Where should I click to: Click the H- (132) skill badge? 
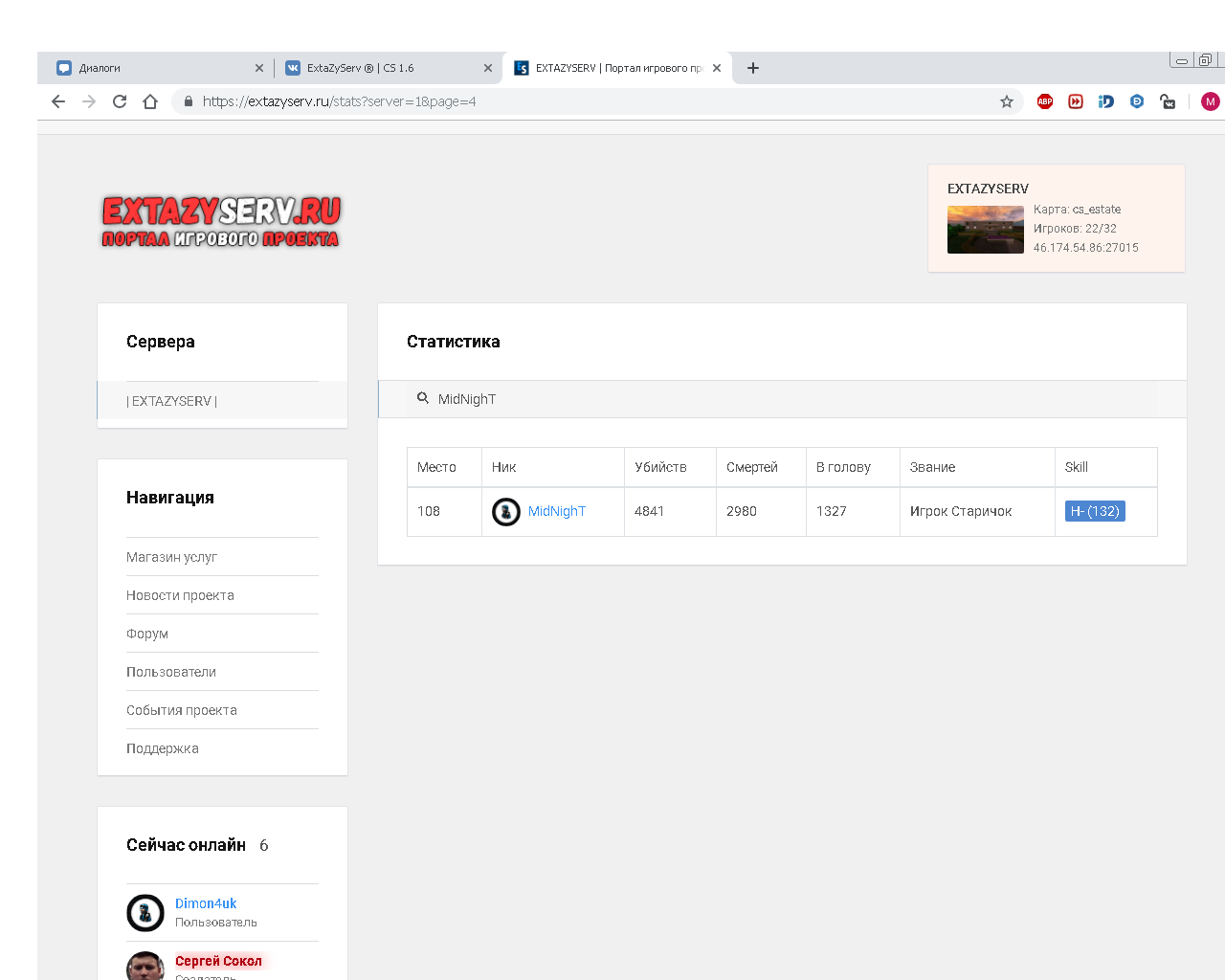point(1095,511)
